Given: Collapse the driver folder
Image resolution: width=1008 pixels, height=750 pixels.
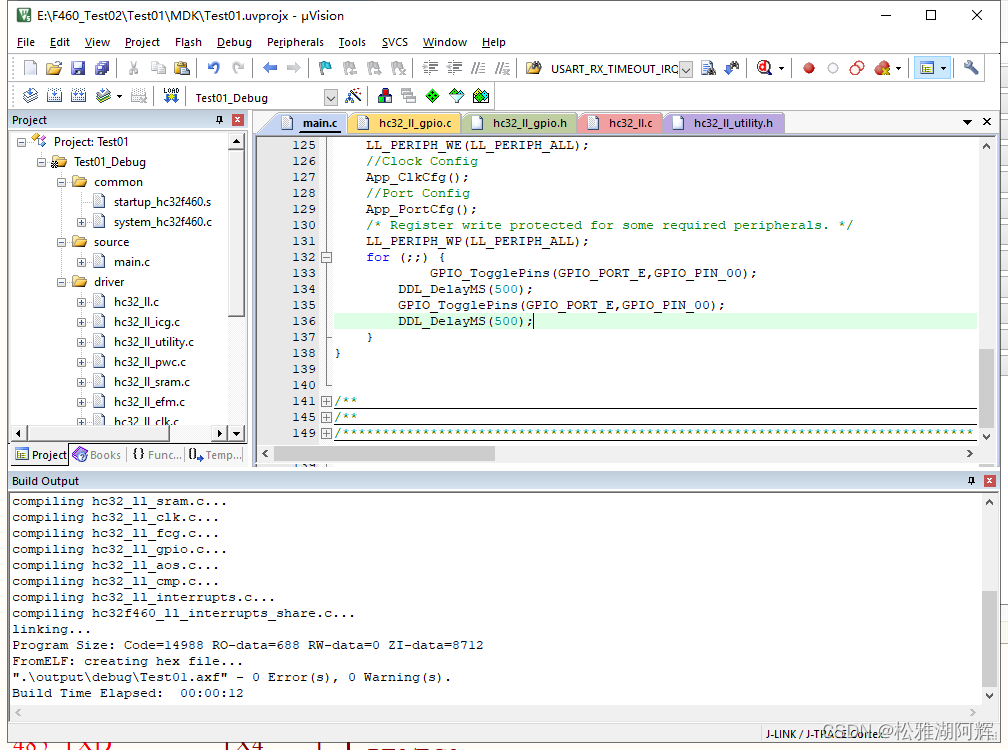Looking at the screenshot, I should click(x=62, y=282).
